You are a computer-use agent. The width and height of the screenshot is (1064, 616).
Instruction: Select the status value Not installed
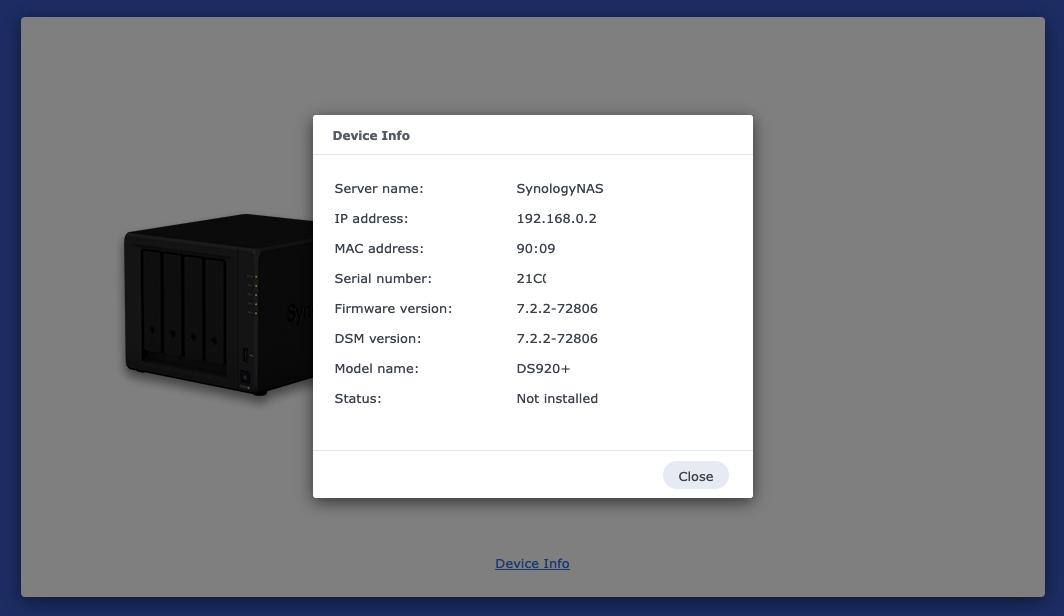coord(557,398)
